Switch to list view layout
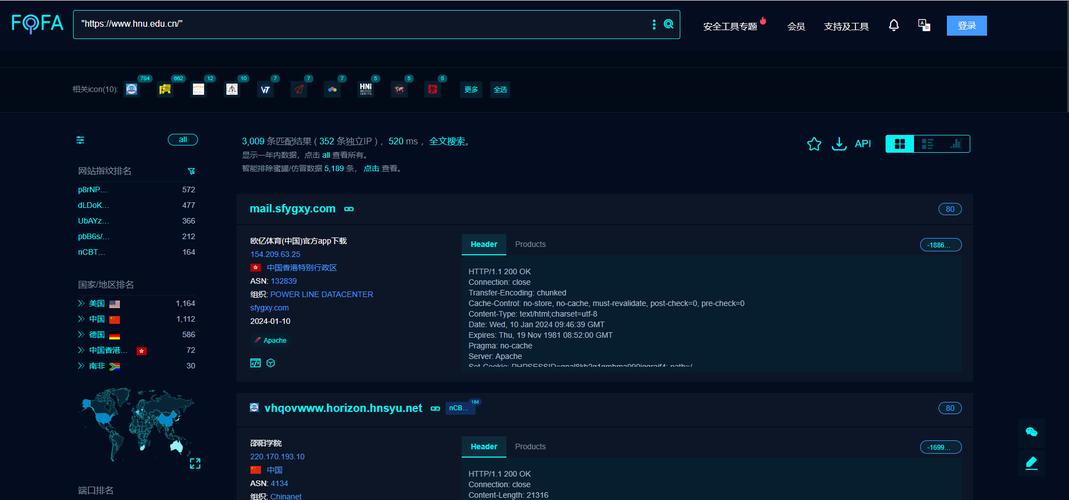The image size is (1069, 500). 927,144
